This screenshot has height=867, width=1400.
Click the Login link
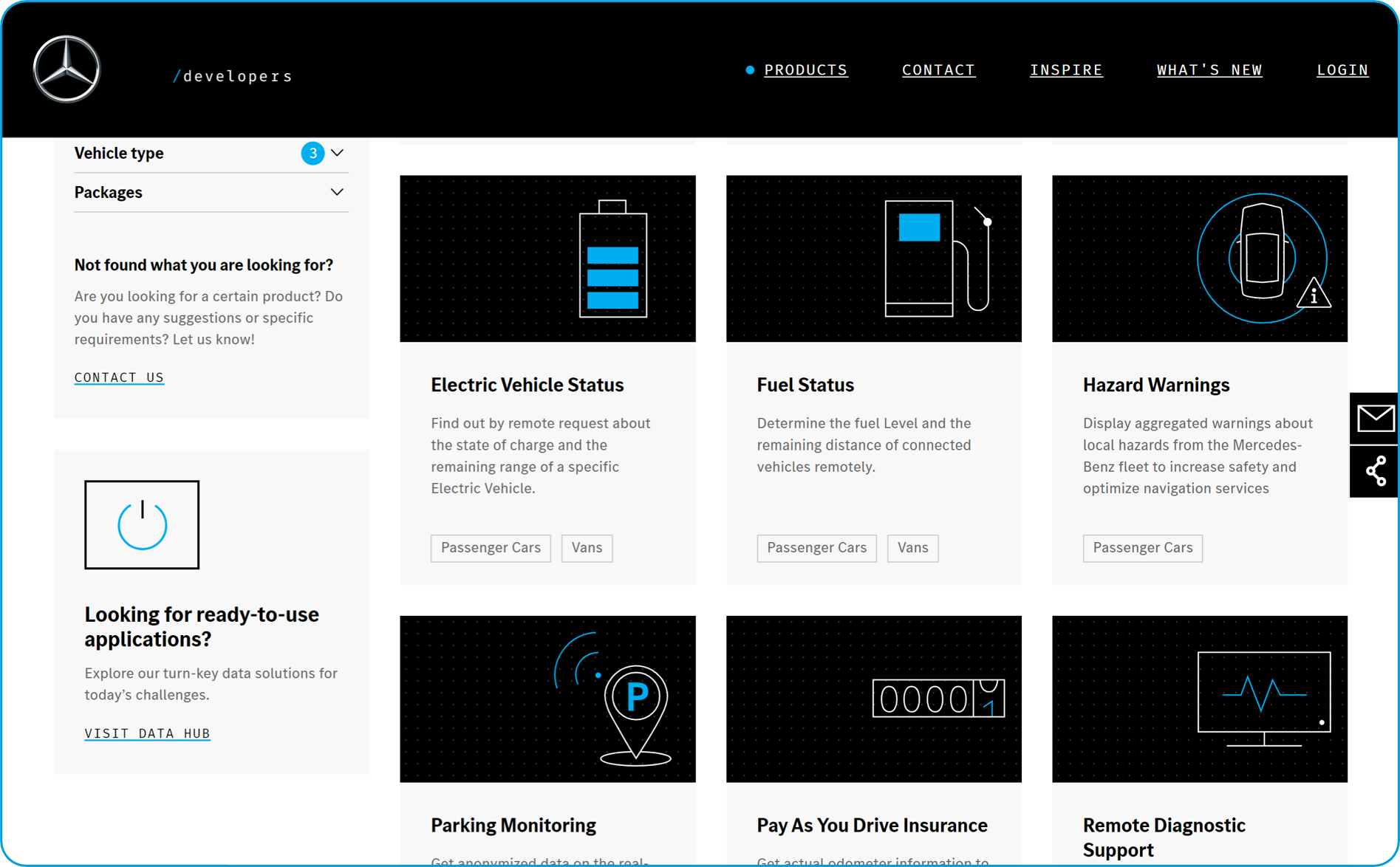pyautogui.click(x=1342, y=70)
